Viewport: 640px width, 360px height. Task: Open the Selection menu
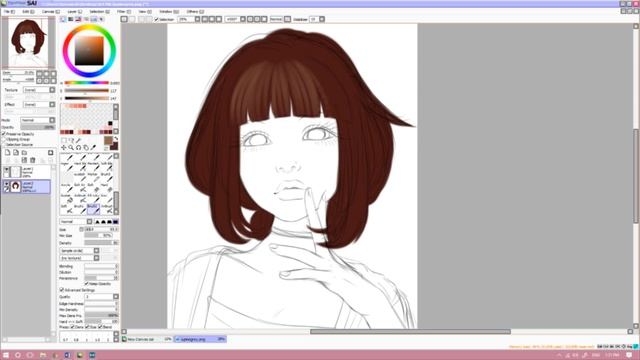point(99,12)
